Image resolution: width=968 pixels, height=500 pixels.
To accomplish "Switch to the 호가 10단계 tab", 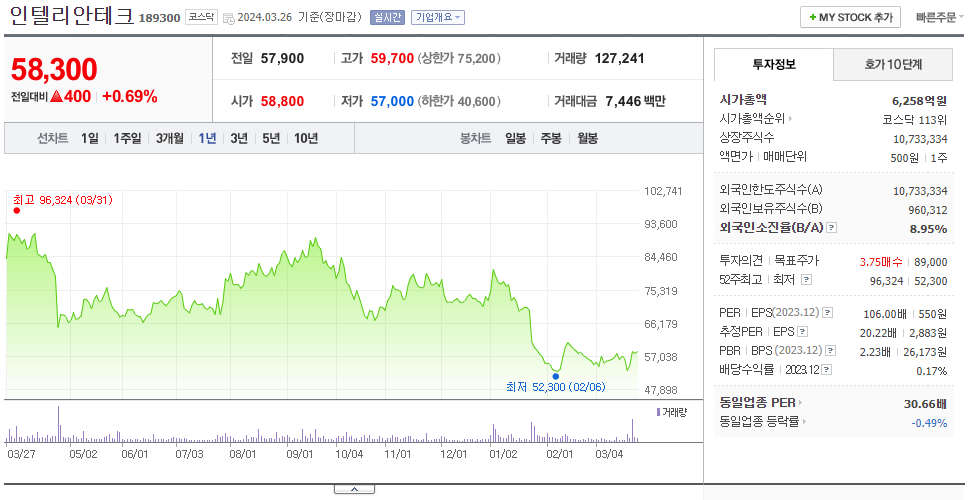I will (x=893, y=64).
